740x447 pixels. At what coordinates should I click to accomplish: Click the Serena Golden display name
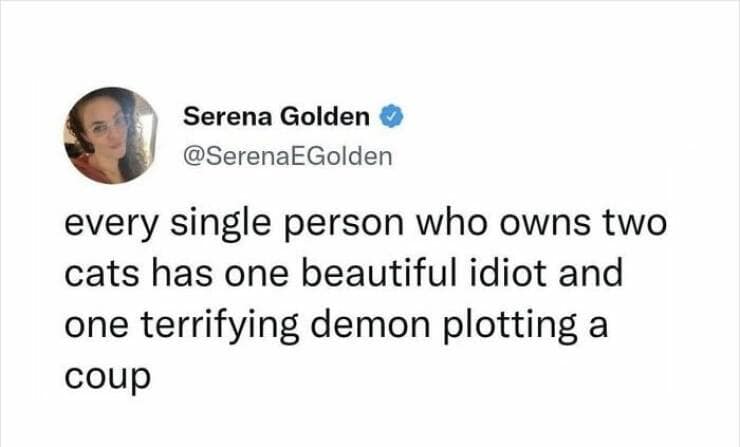tap(277, 118)
